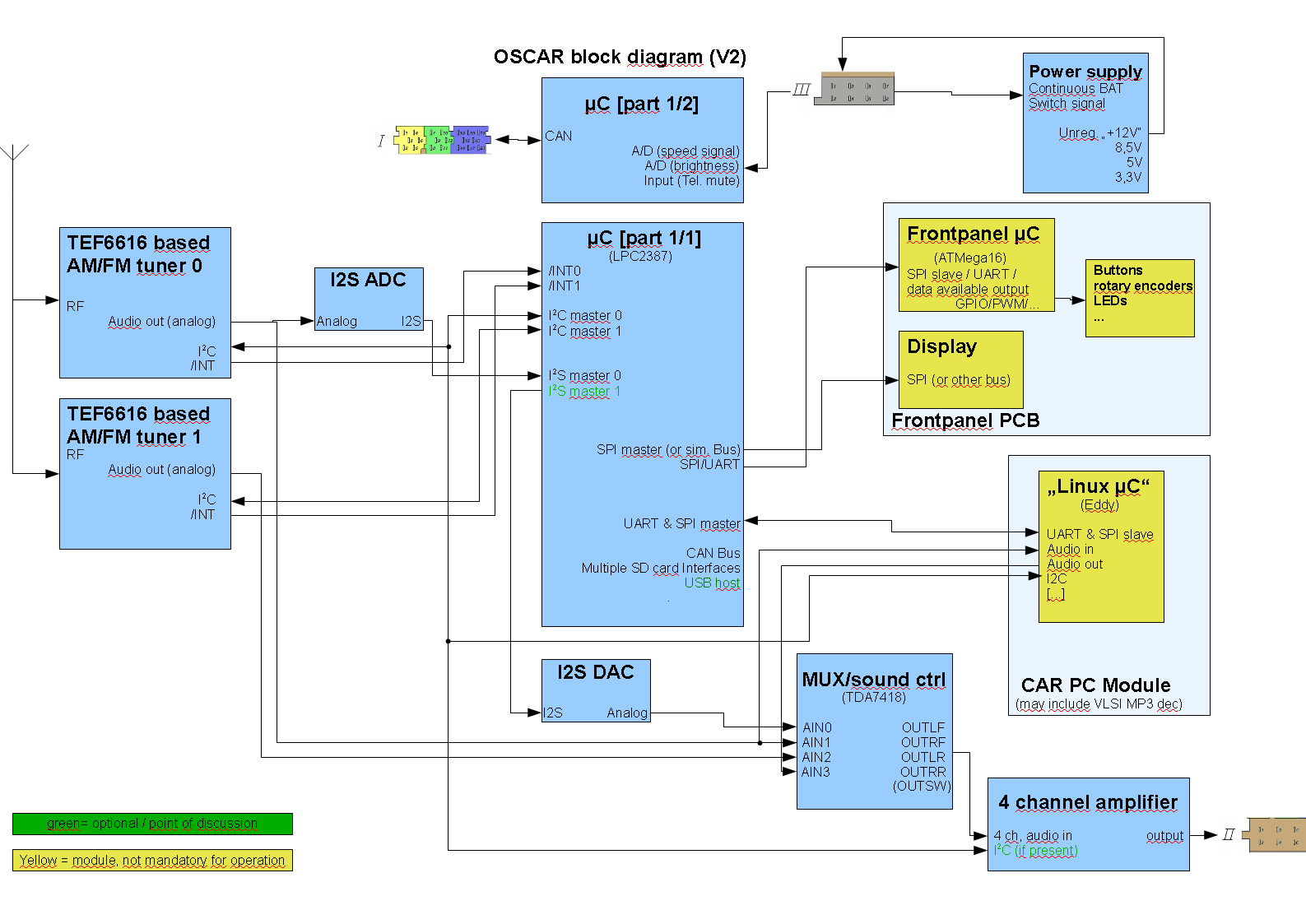Click the (ATMega16) label

coord(969,258)
